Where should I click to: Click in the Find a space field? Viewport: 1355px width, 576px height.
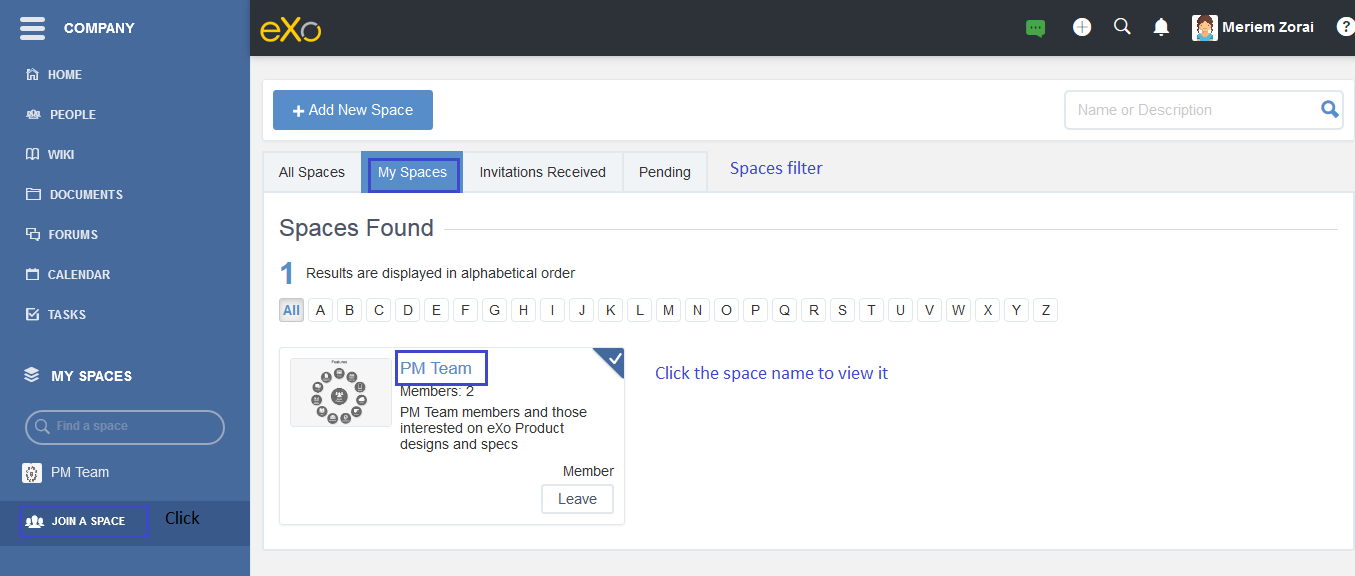click(x=125, y=426)
